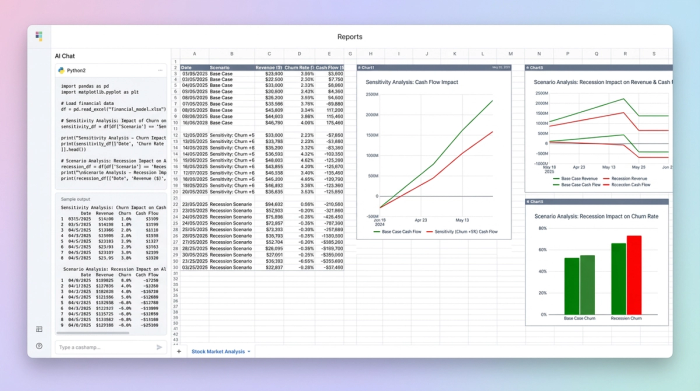Click the Apr 23 axis label in the Sensitivity chart
700x391 pixels.
[421, 220]
